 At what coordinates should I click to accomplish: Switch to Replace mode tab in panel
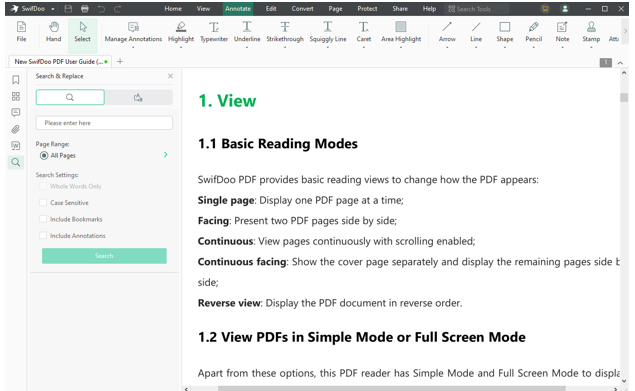coord(139,97)
